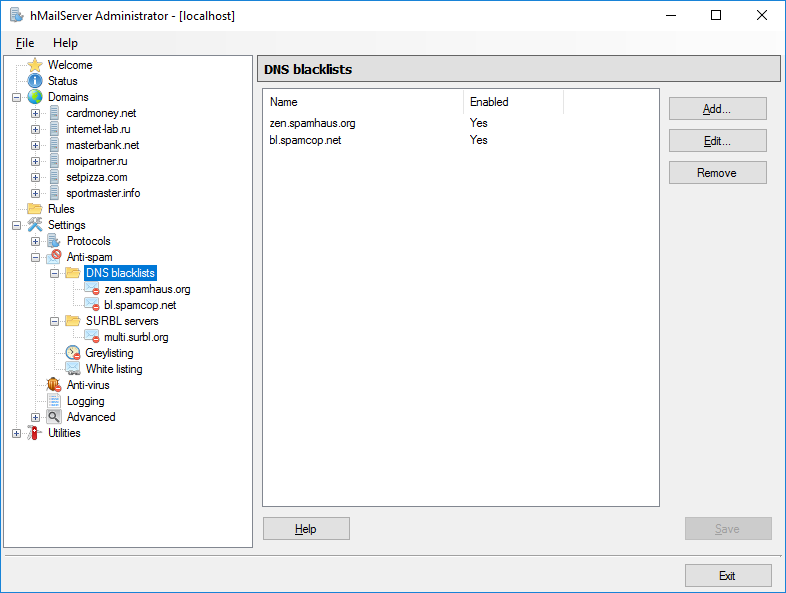Expand the Protocols tree node
This screenshot has width=786, height=593.
[x=35, y=241]
